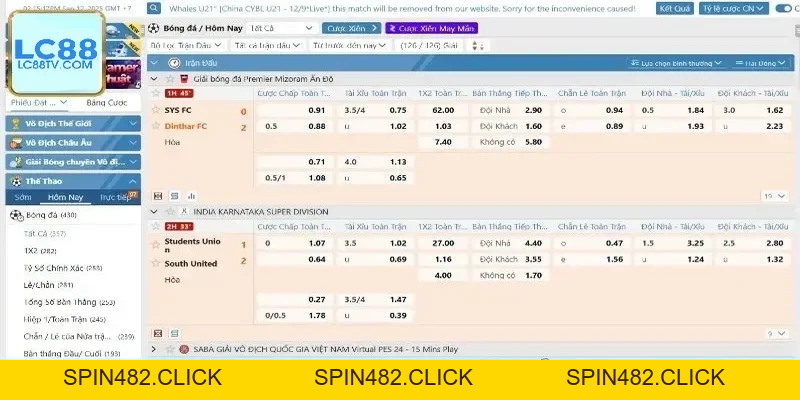Viewport: 800px width, 400px height.
Task: Open Lựa chọn bình thường dropdown
Action: click(676, 63)
